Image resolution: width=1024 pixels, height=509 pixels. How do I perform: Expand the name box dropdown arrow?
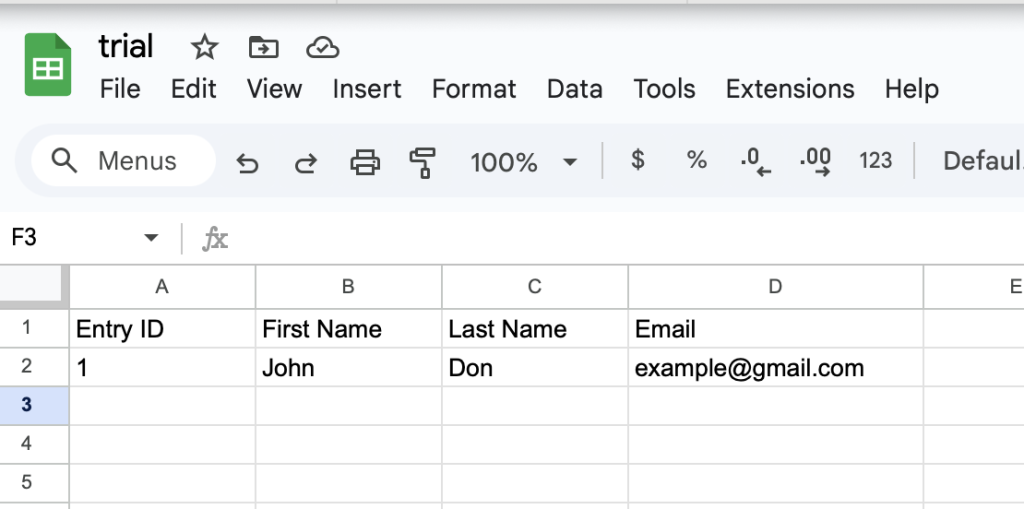tap(151, 238)
